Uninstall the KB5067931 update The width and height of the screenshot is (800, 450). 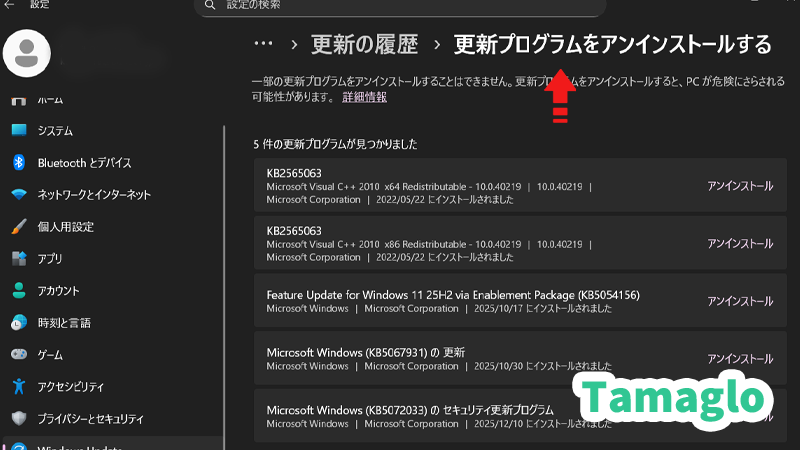click(x=739, y=359)
